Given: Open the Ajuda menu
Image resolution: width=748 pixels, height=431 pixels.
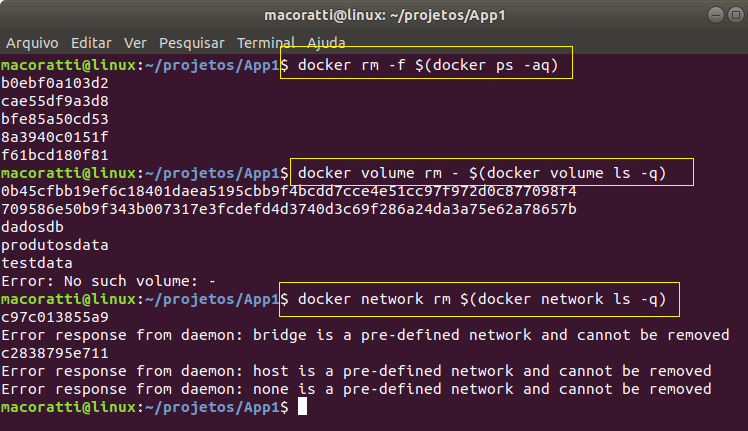Looking at the screenshot, I should tap(326, 43).
